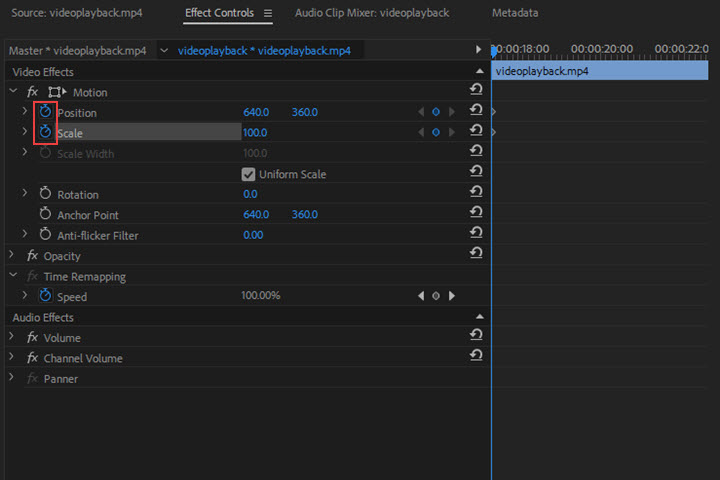Click the Speed stopwatch icon

click(45, 296)
